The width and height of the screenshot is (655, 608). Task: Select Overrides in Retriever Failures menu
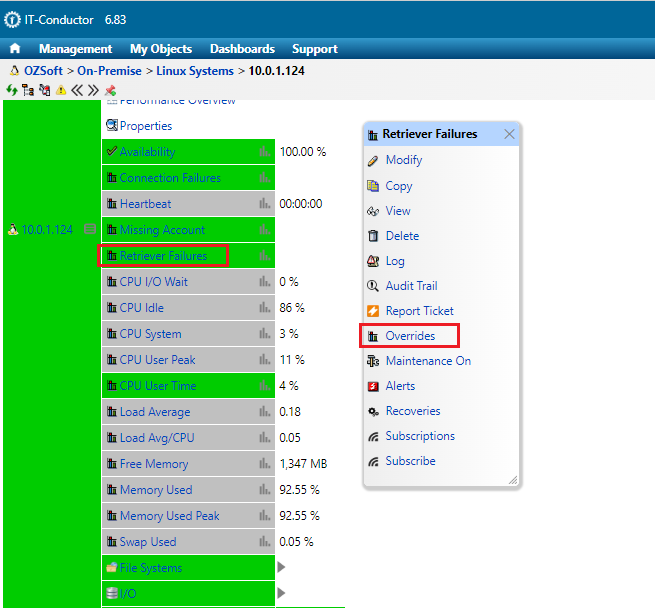tap(410, 336)
